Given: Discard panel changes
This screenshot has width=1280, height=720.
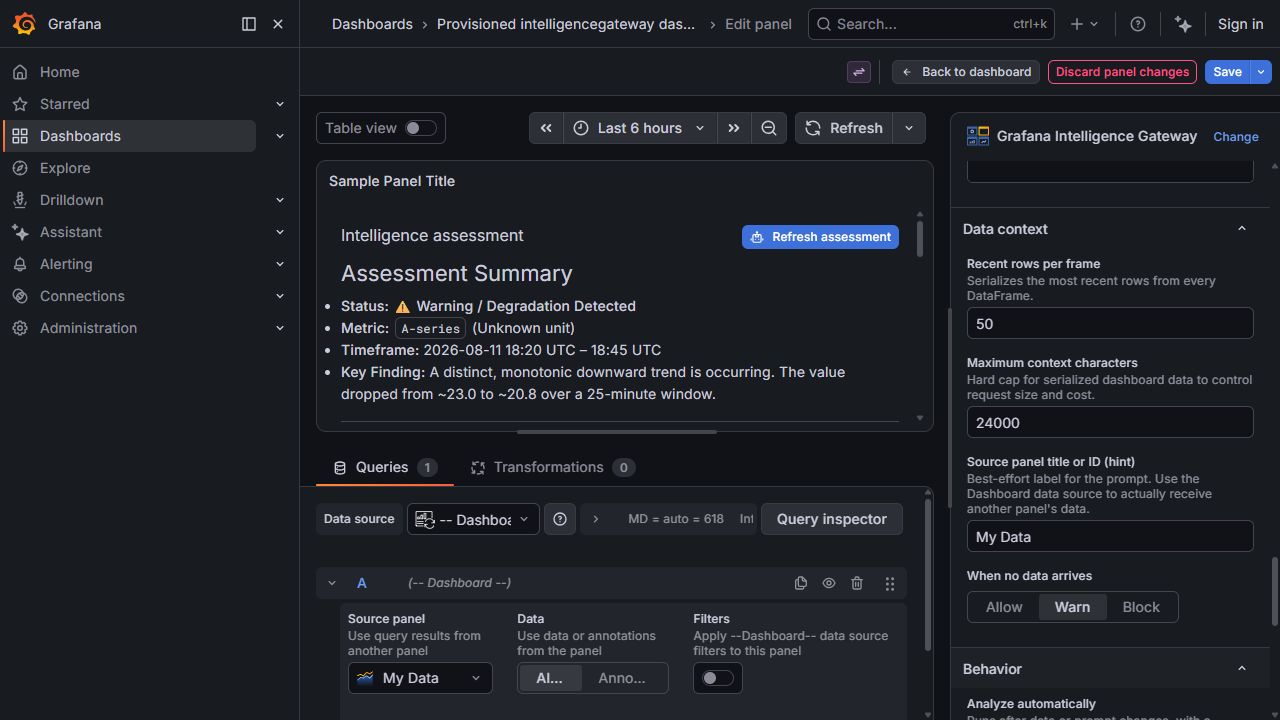Looking at the screenshot, I should (x=1122, y=72).
